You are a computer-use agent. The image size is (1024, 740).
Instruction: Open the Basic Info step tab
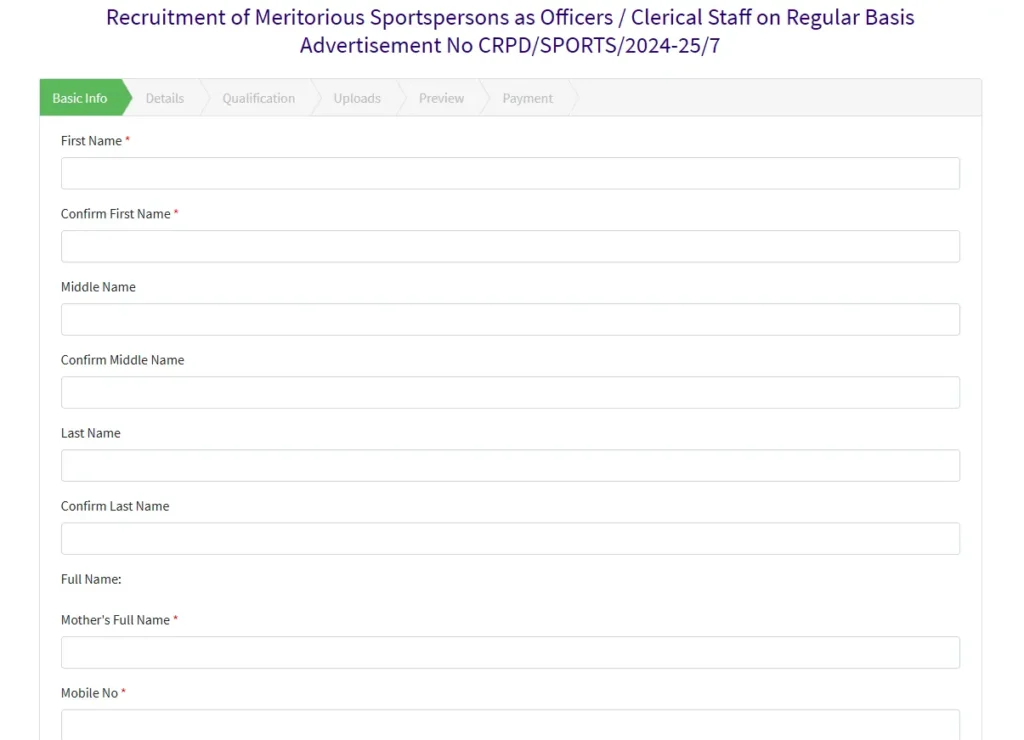coord(80,98)
